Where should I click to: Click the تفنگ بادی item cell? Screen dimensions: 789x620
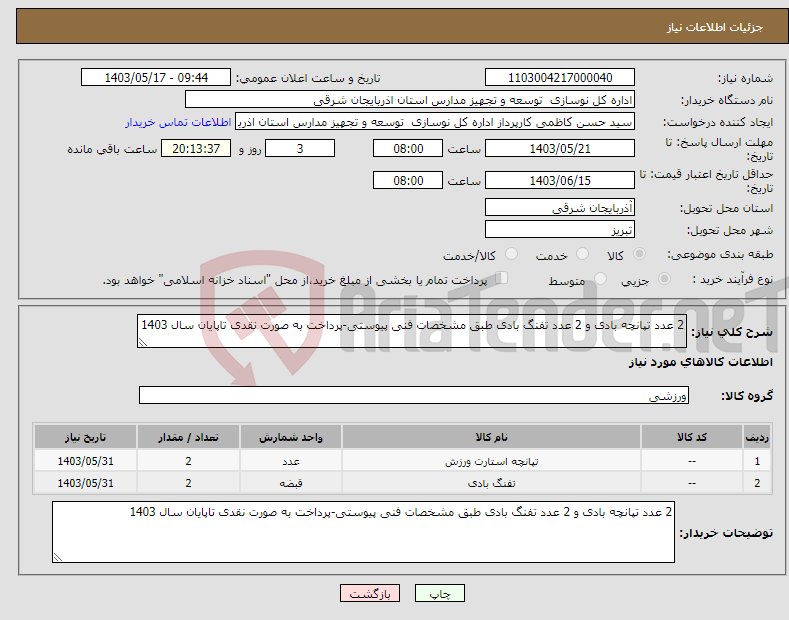pyautogui.click(x=491, y=483)
